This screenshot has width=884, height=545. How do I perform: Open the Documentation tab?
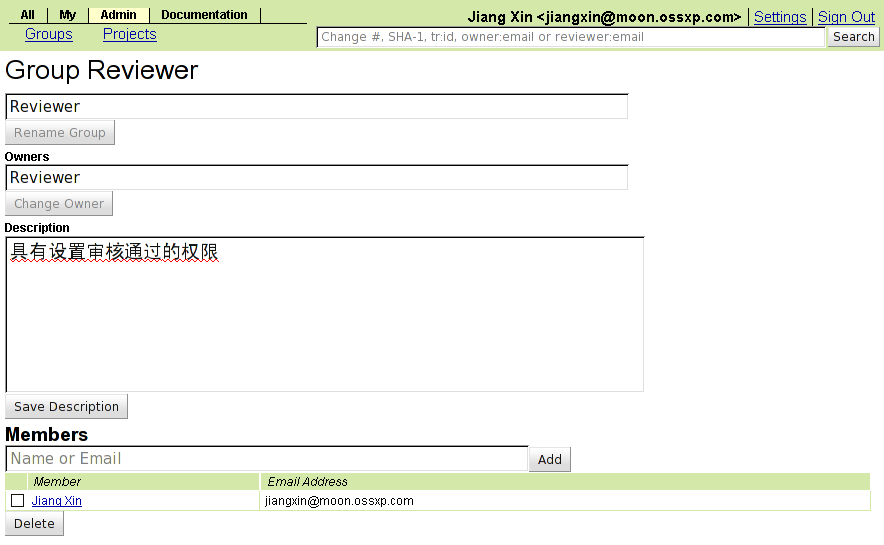204,15
